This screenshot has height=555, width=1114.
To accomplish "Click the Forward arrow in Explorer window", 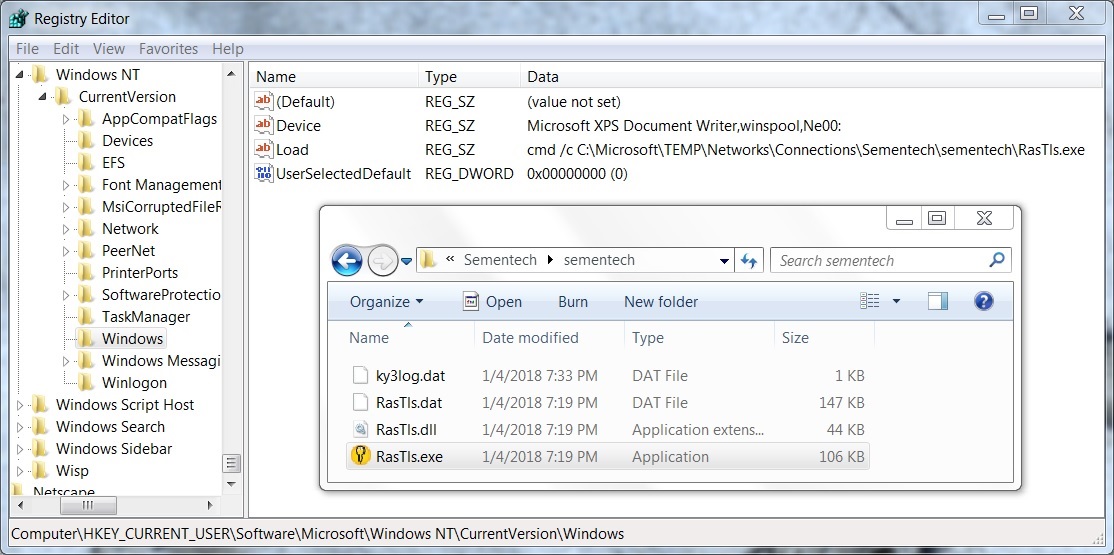I will pyautogui.click(x=381, y=262).
